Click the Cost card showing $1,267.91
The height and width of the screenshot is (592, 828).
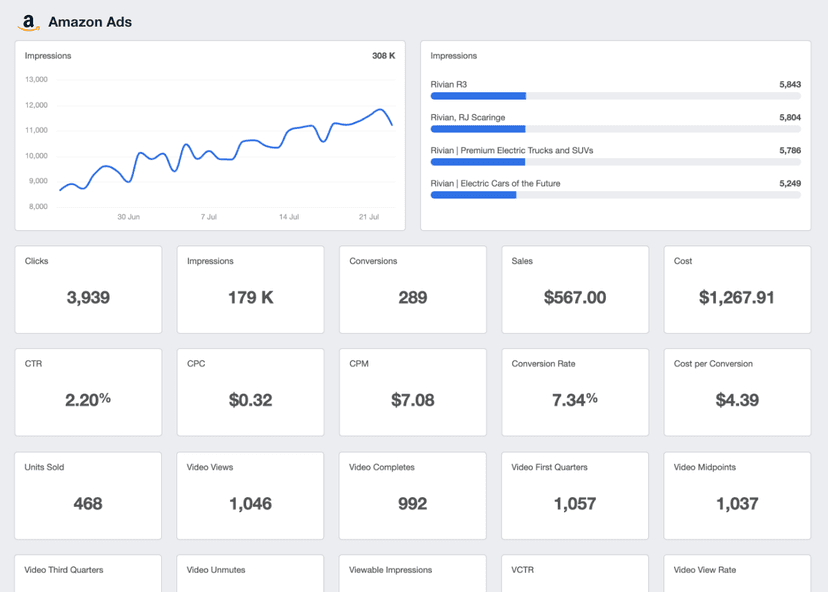click(x=737, y=289)
